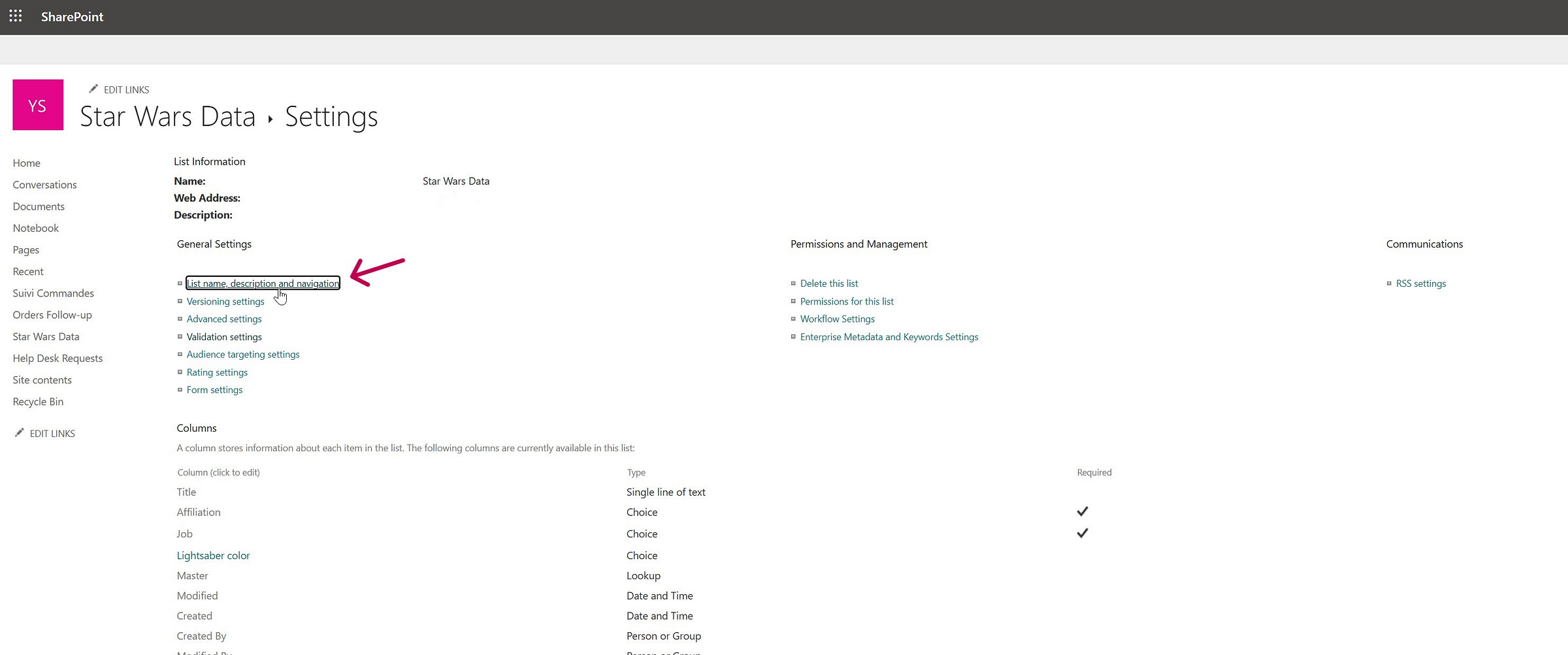
Task: Open List name, description and navigation
Action: (263, 283)
